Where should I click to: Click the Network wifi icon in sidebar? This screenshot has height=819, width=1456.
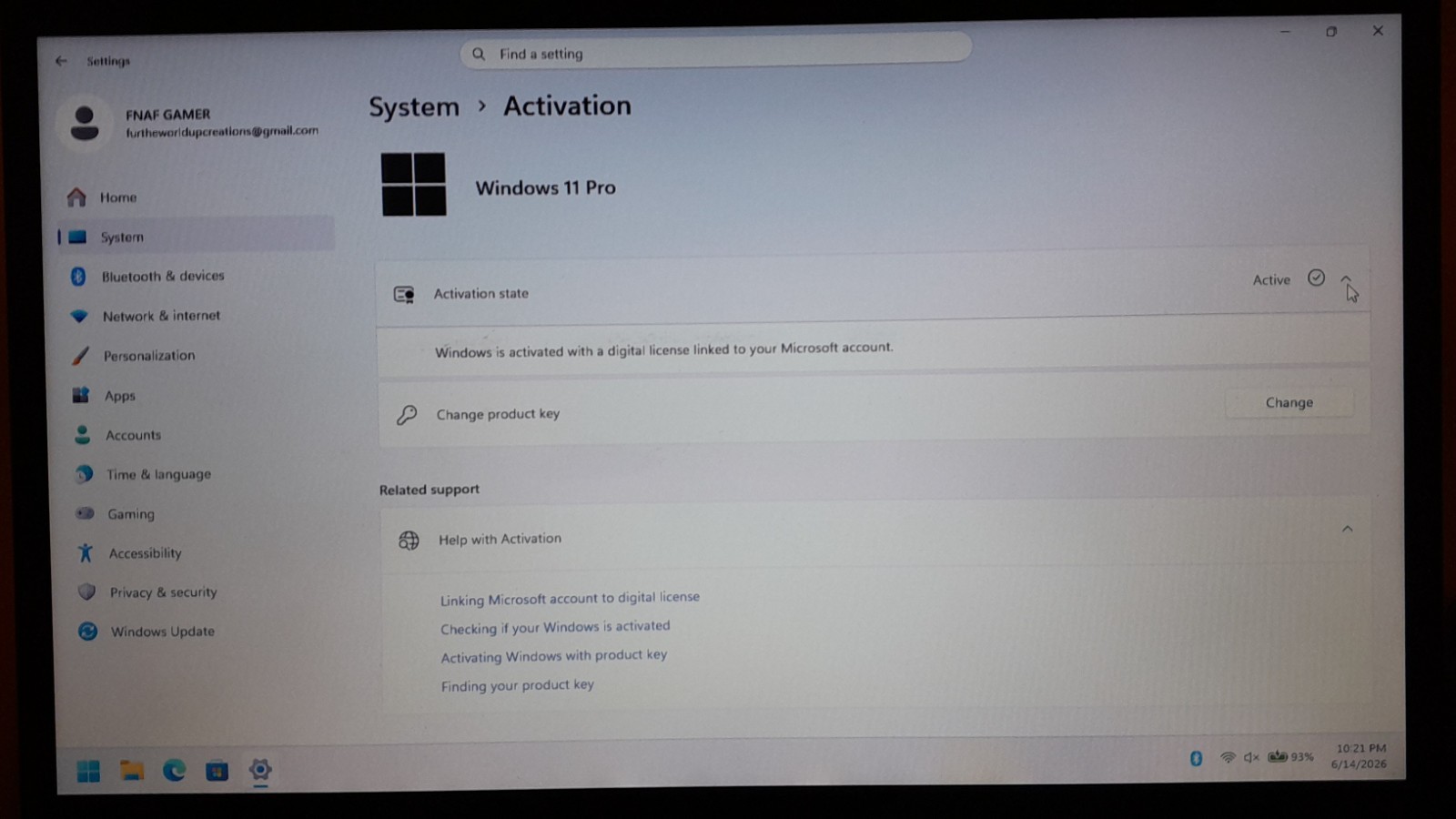79,316
